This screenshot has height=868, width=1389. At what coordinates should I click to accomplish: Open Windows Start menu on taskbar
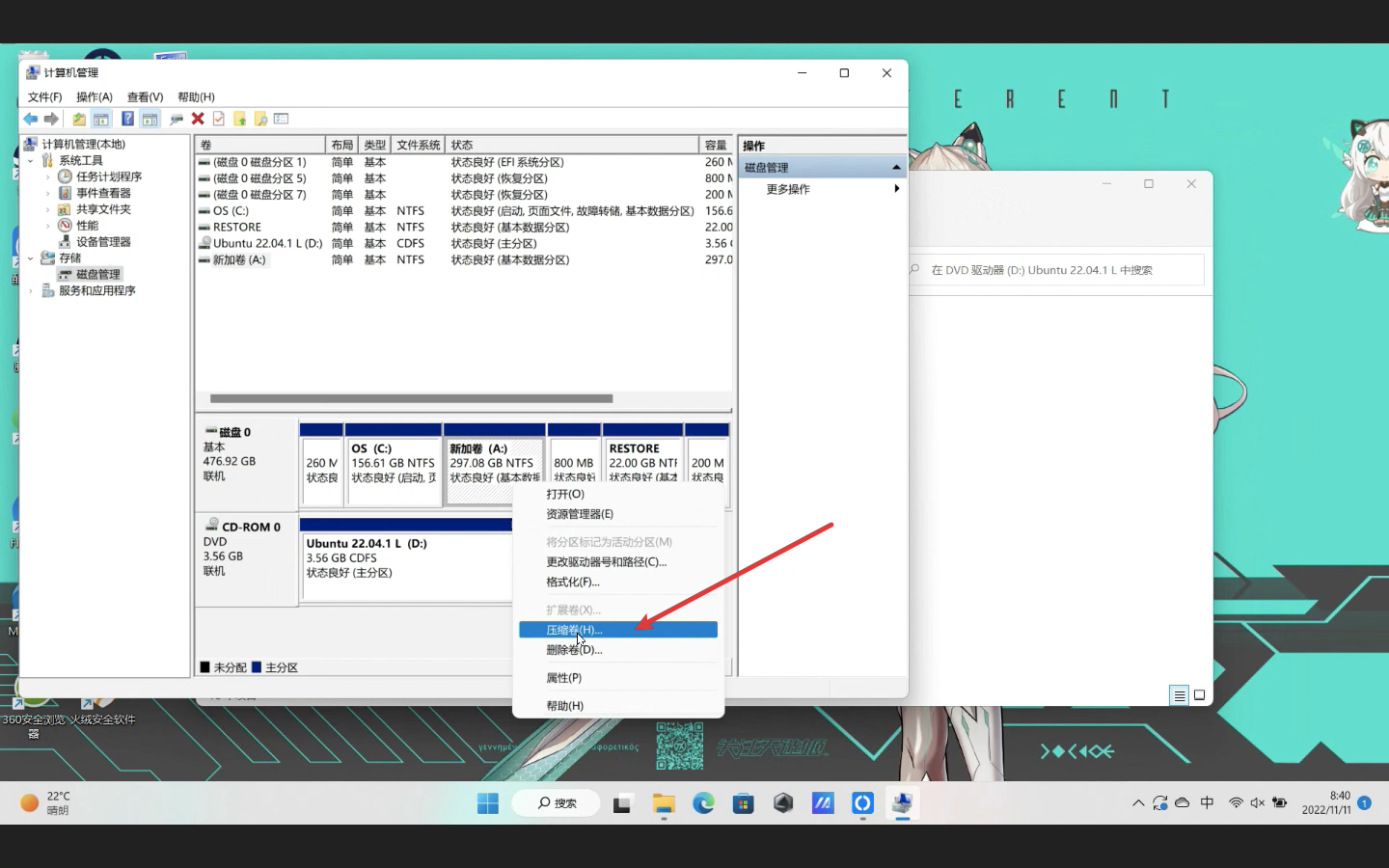[x=488, y=803]
